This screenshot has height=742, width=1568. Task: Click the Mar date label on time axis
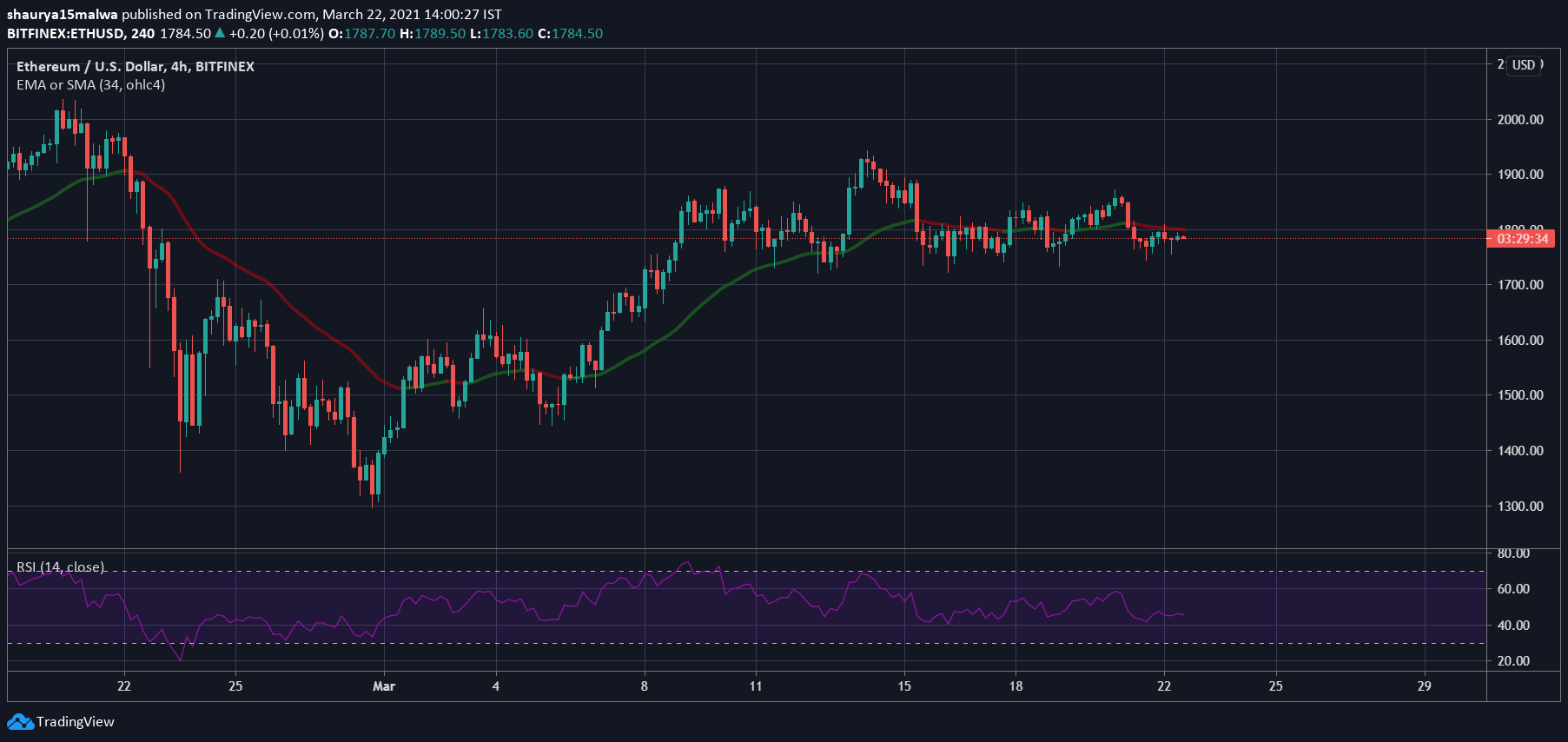tap(384, 686)
